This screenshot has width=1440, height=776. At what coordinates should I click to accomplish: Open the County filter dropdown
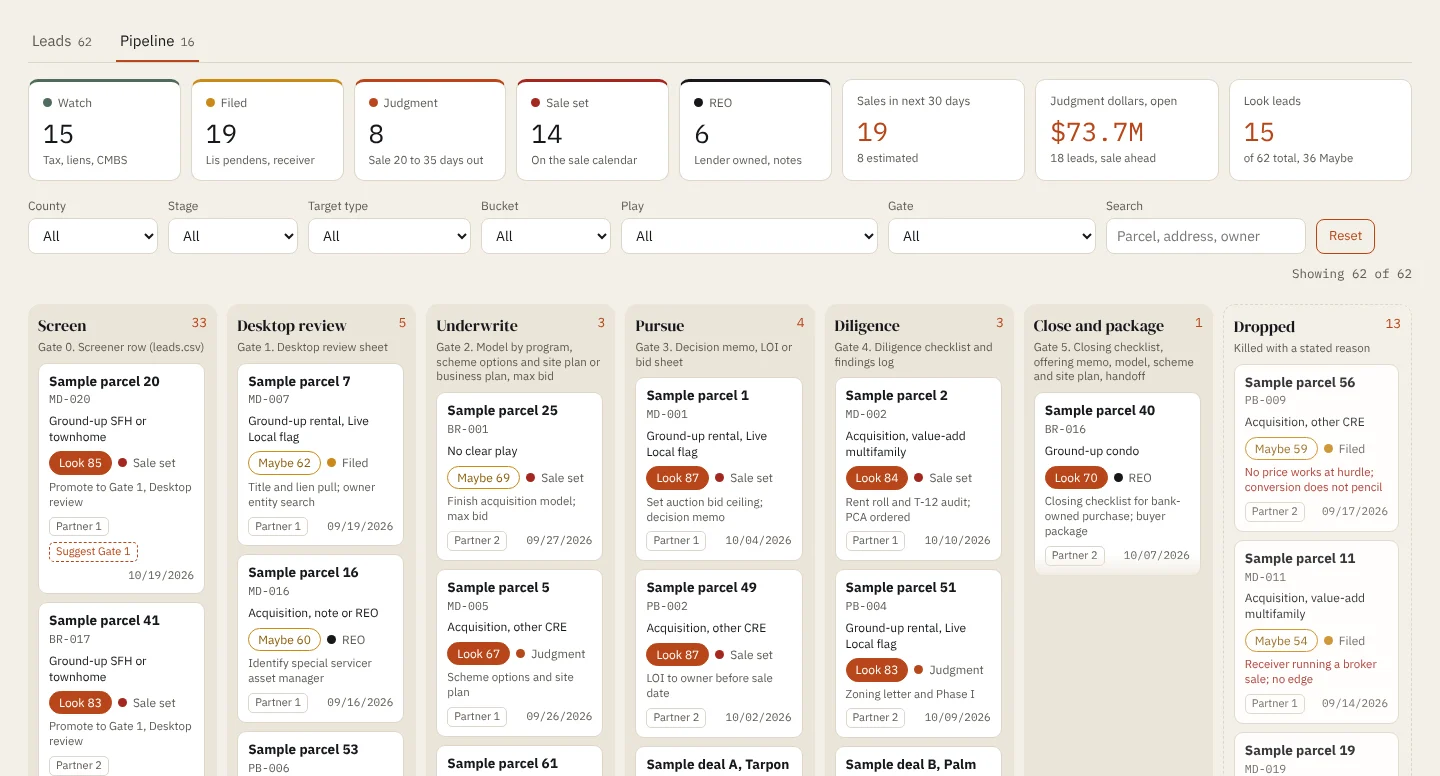coord(93,236)
